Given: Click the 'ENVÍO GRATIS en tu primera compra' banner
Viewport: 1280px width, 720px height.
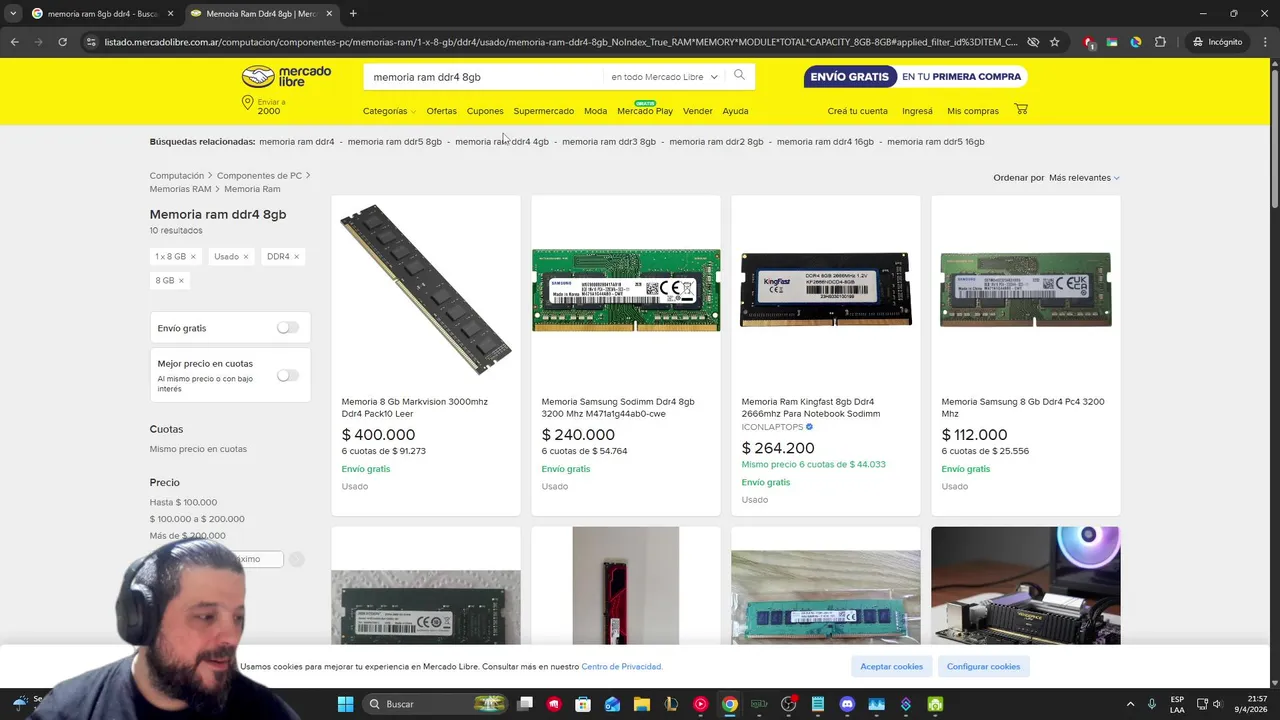Looking at the screenshot, I should click(x=915, y=77).
